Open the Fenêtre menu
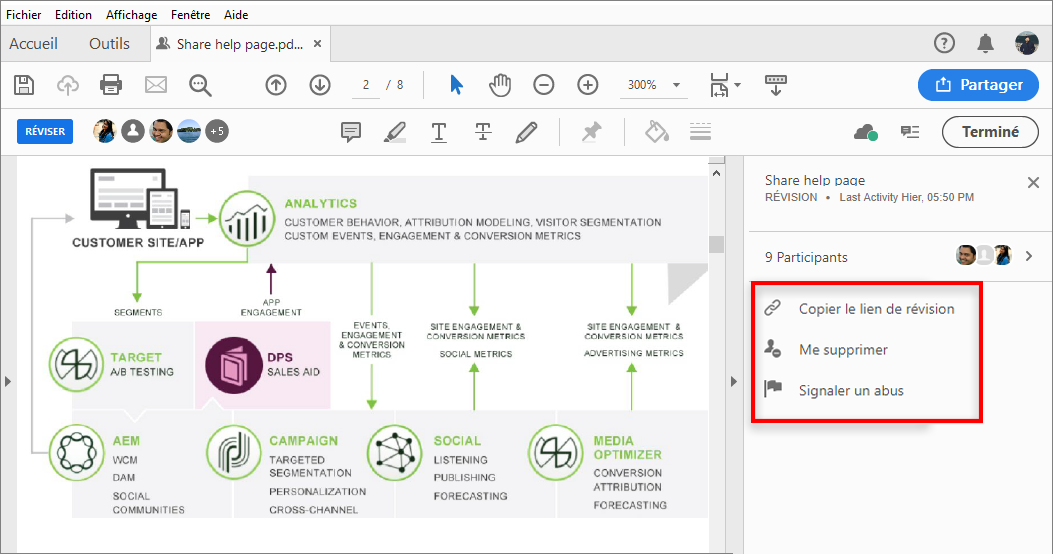1053x554 pixels. (x=191, y=14)
